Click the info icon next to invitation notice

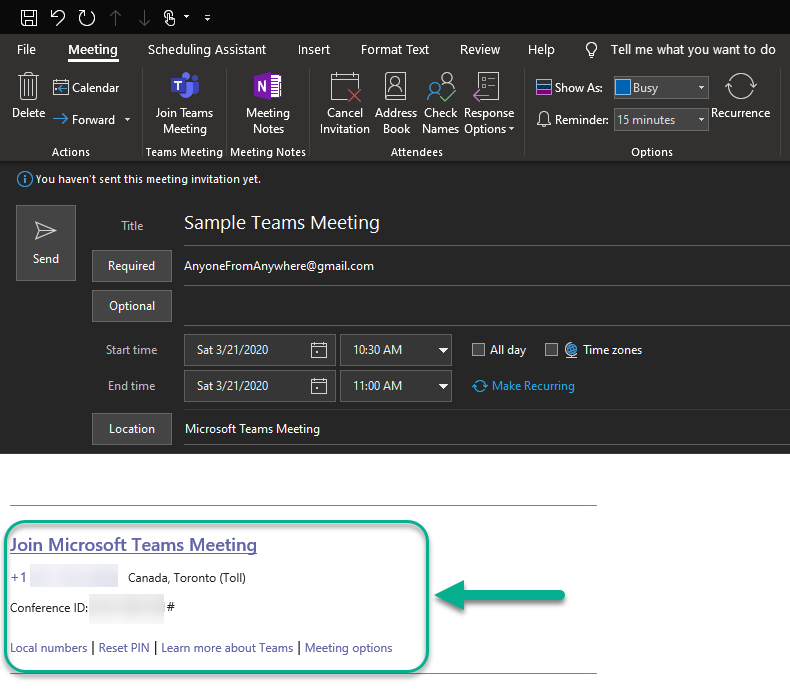point(24,179)
